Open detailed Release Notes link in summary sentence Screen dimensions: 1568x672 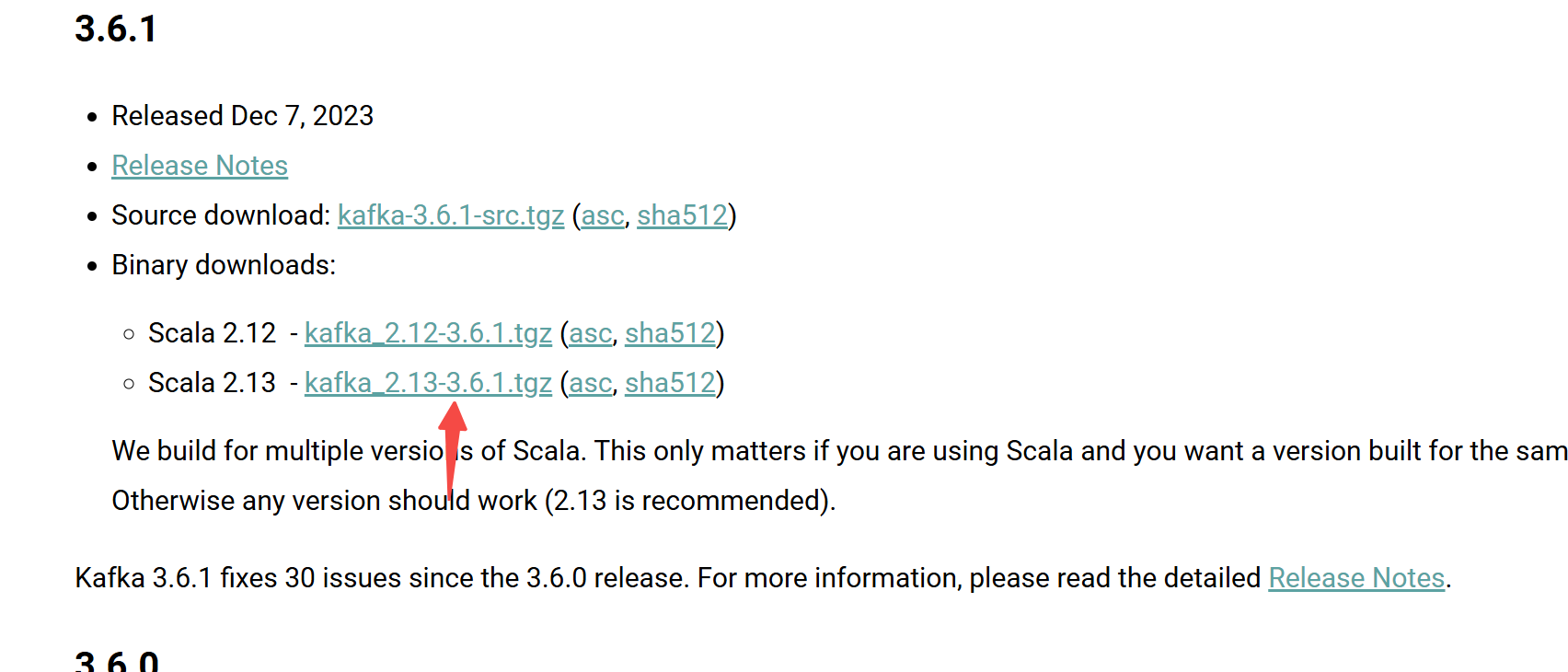pos(1356,578)
